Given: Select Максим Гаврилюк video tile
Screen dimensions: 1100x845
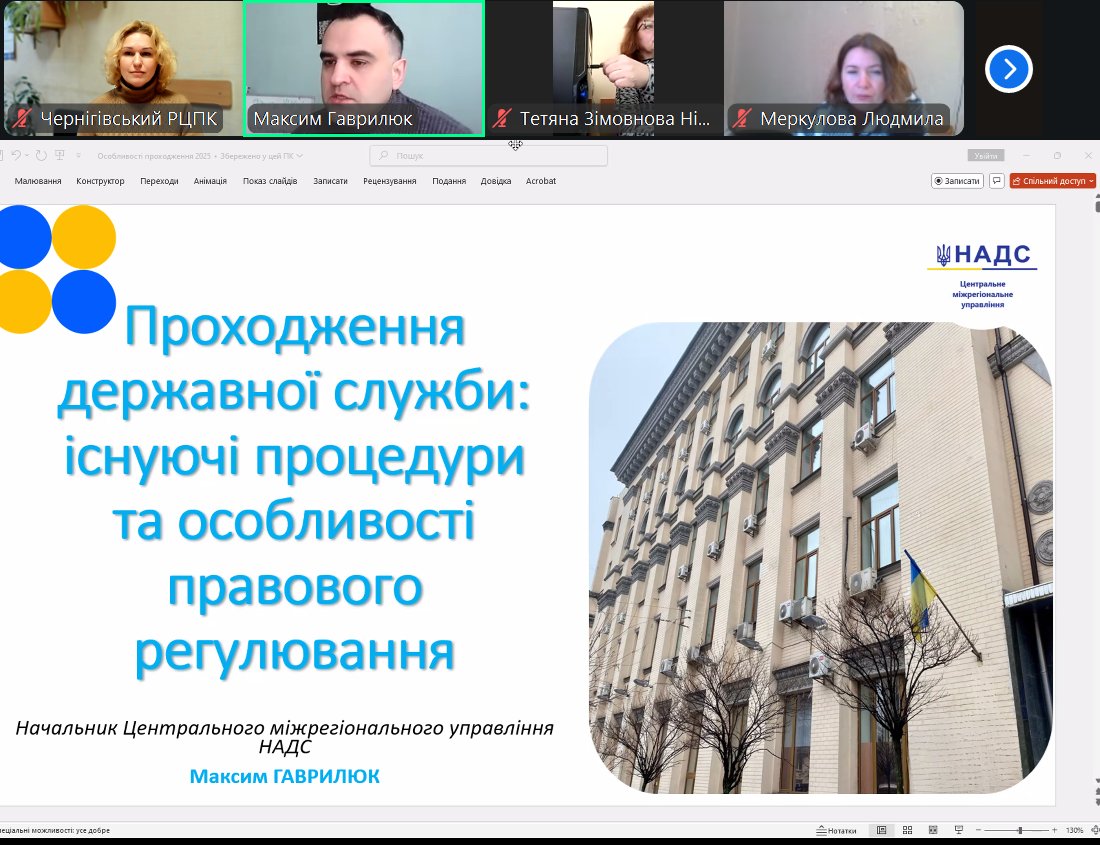Looking at the screenshot, I should point(364,68).
